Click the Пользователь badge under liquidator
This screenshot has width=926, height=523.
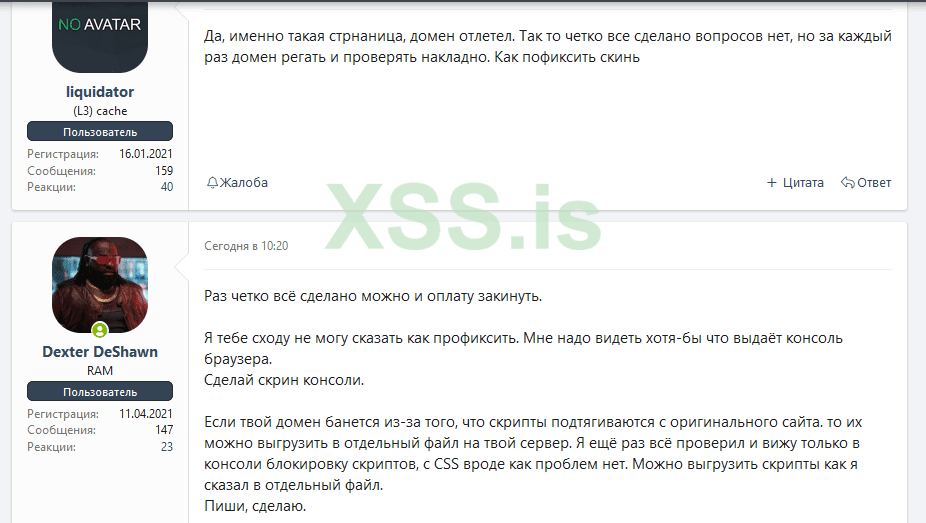pos(100,132)
